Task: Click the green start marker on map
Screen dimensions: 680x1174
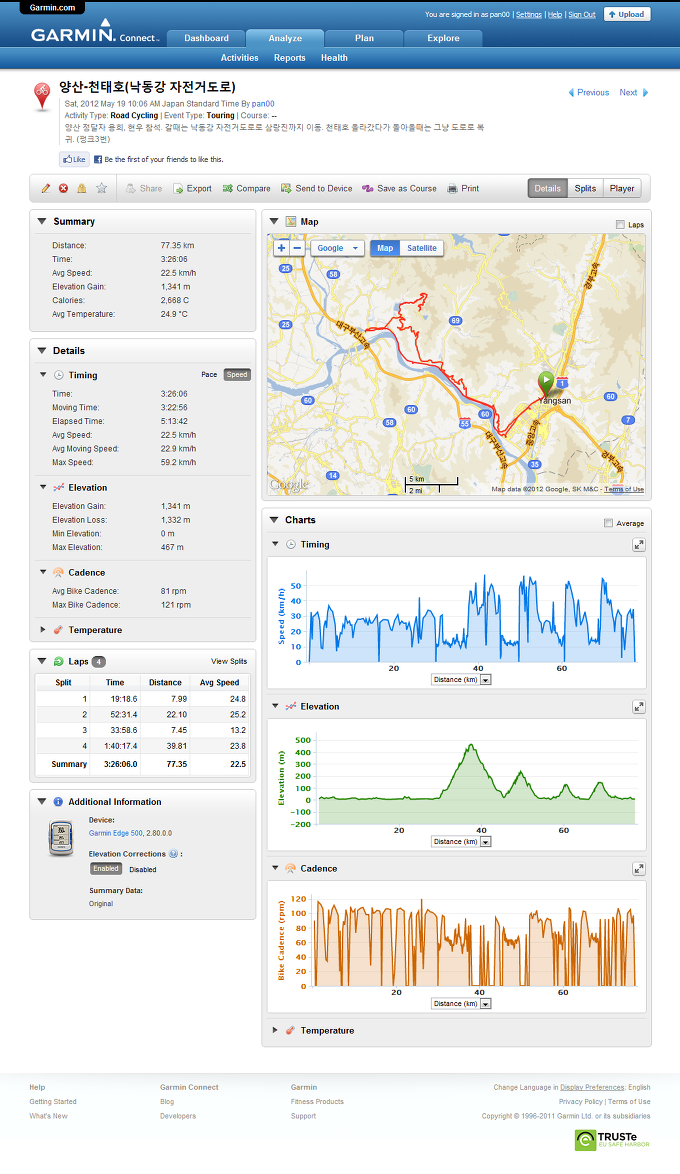Action: click(547, 382)
